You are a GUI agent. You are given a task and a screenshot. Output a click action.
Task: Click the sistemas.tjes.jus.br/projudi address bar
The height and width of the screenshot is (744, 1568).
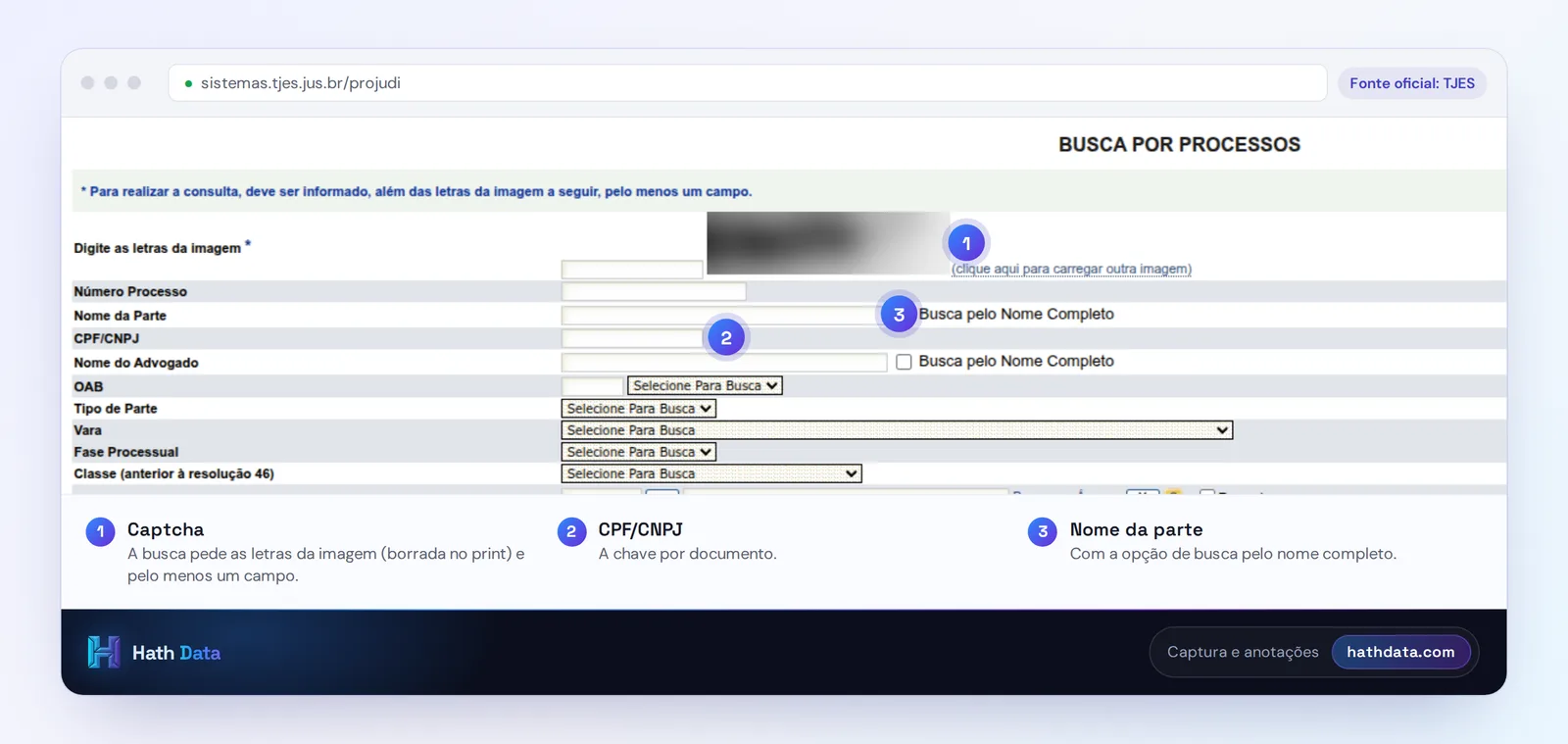(748, 83)
